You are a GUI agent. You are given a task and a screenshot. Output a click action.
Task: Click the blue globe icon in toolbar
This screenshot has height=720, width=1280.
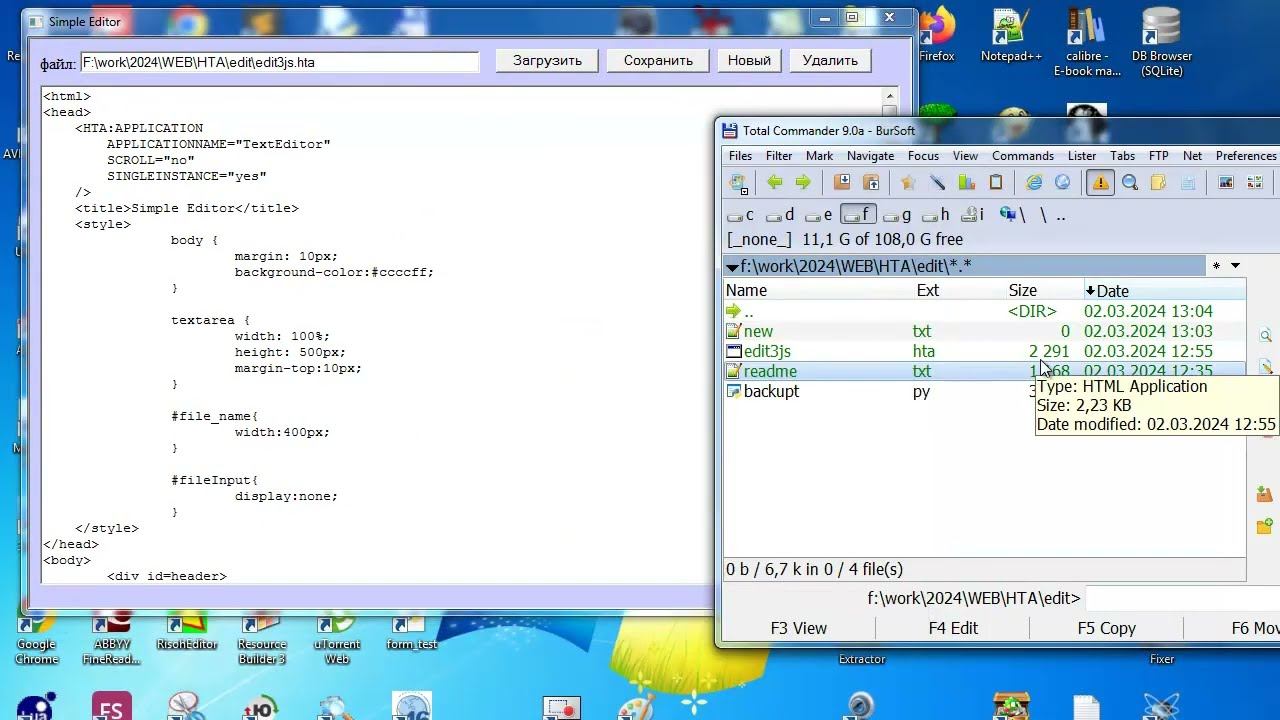point(1062,182)
